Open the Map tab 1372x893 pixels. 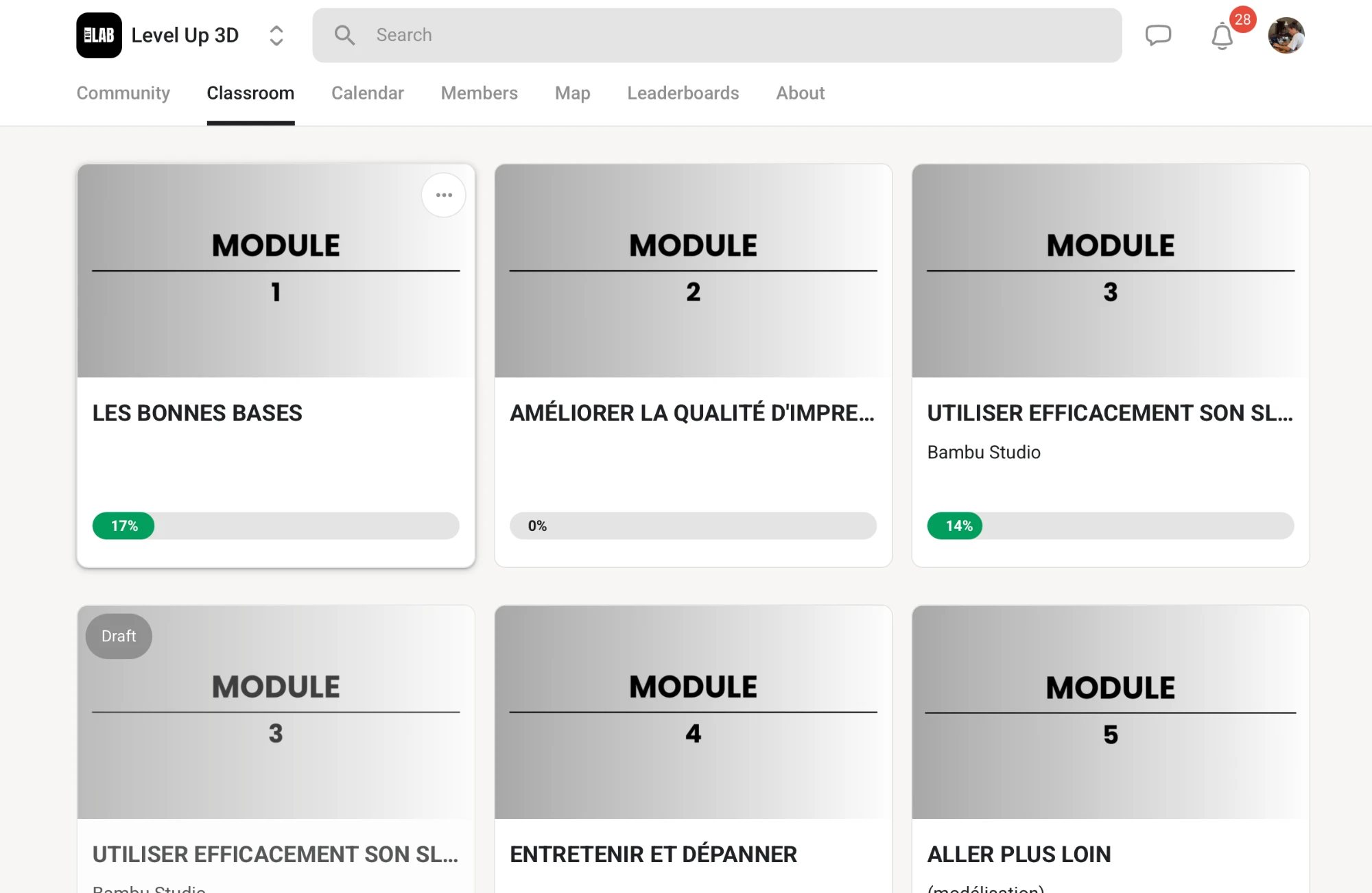[573, 93]
